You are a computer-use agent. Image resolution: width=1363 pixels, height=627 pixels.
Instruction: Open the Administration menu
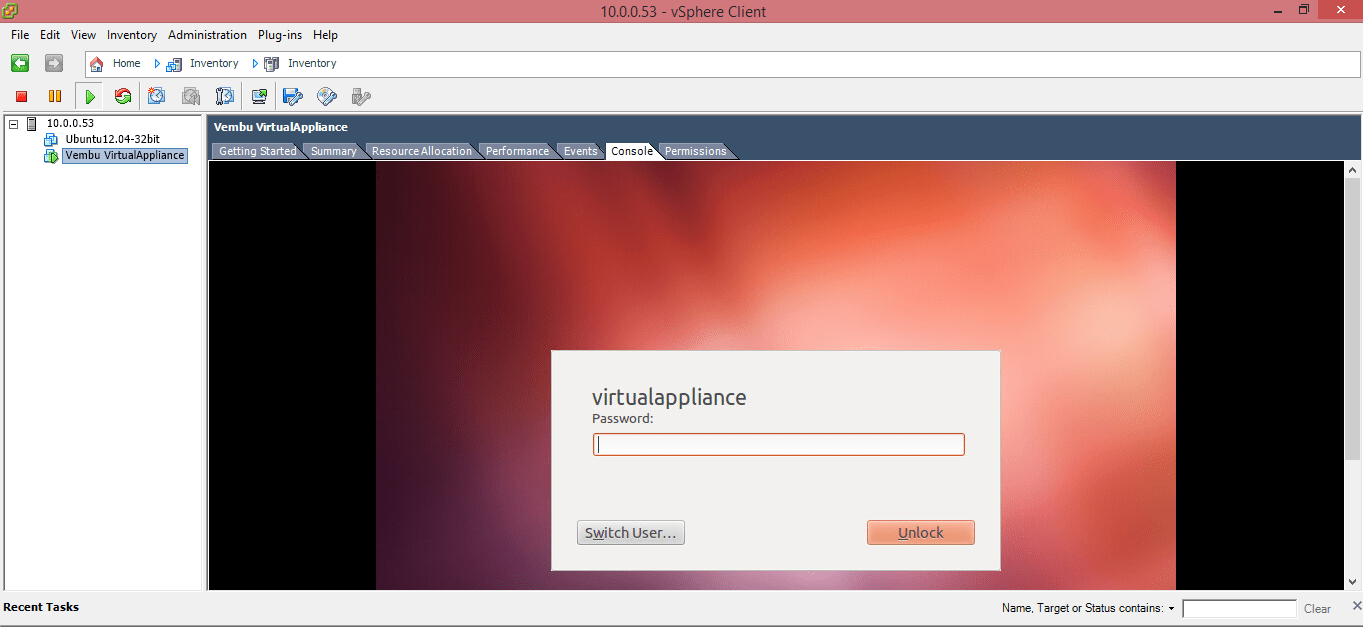(x=207, y=34)
